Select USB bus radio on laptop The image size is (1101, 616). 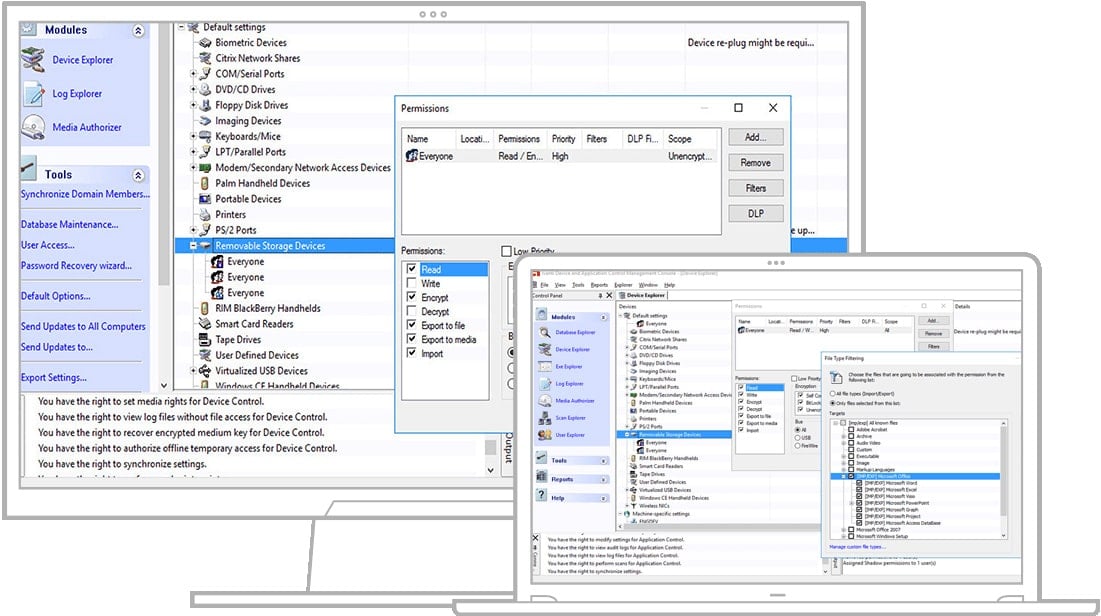(798, 438)
